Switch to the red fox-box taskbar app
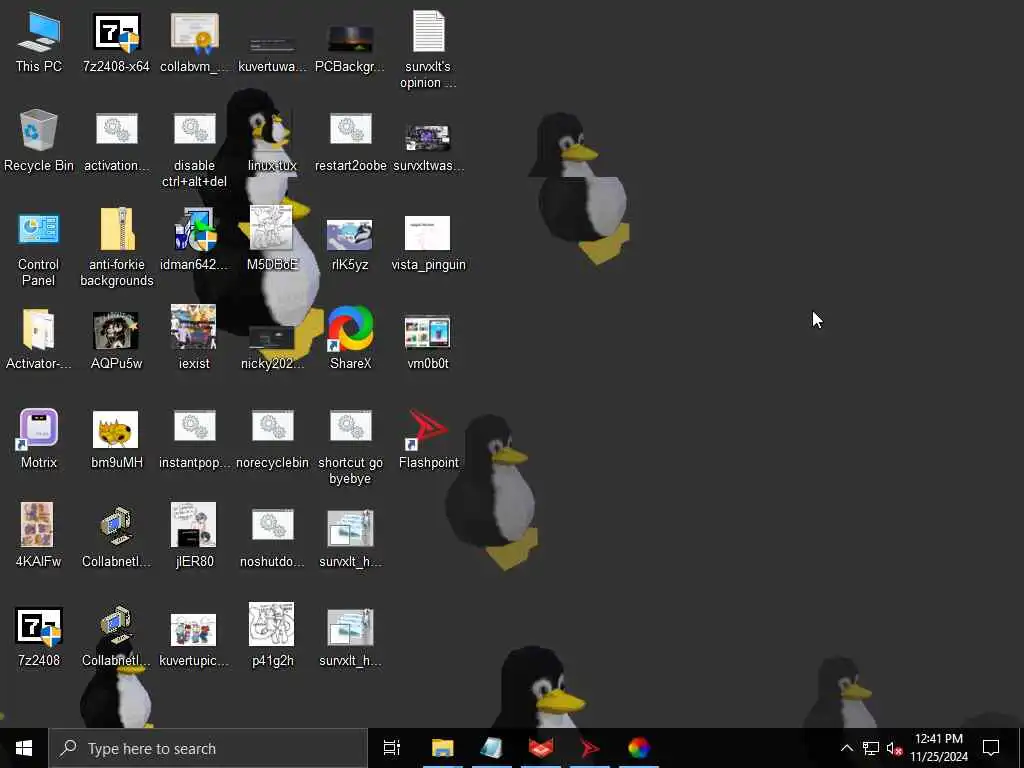The height and width of the screenshot is (768, 1024). (541, 748)
